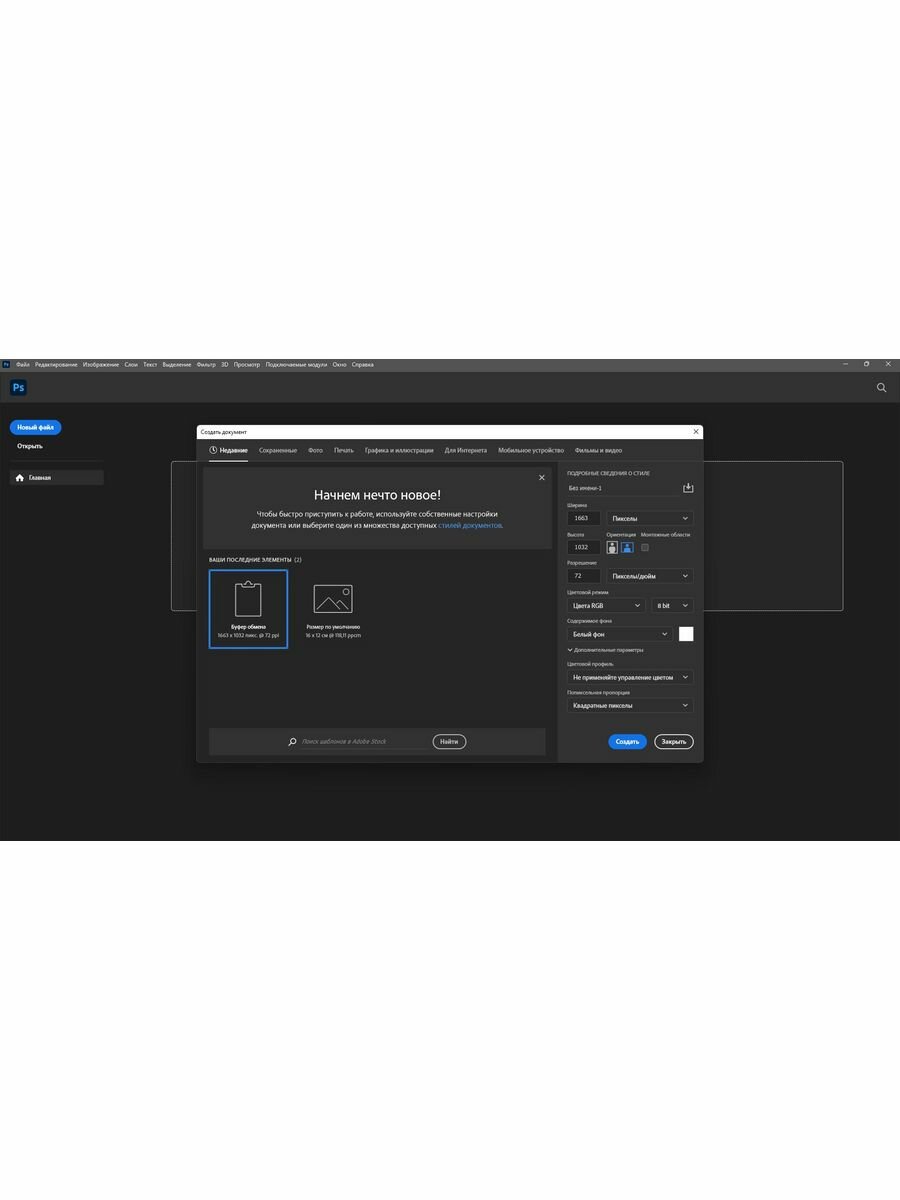900x1200 pixels.
Task: Click the small Ps icon in title bar
Action: click(x=6, y=365)
